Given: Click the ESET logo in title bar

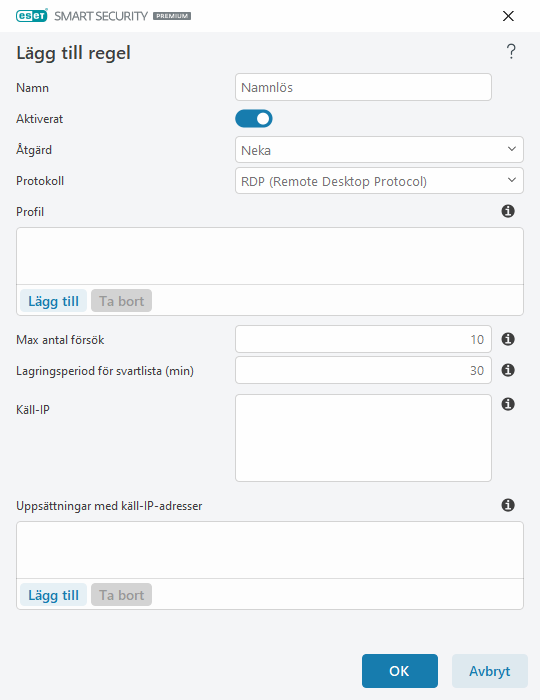Looking at the screenshot, I should pos(32,16).
